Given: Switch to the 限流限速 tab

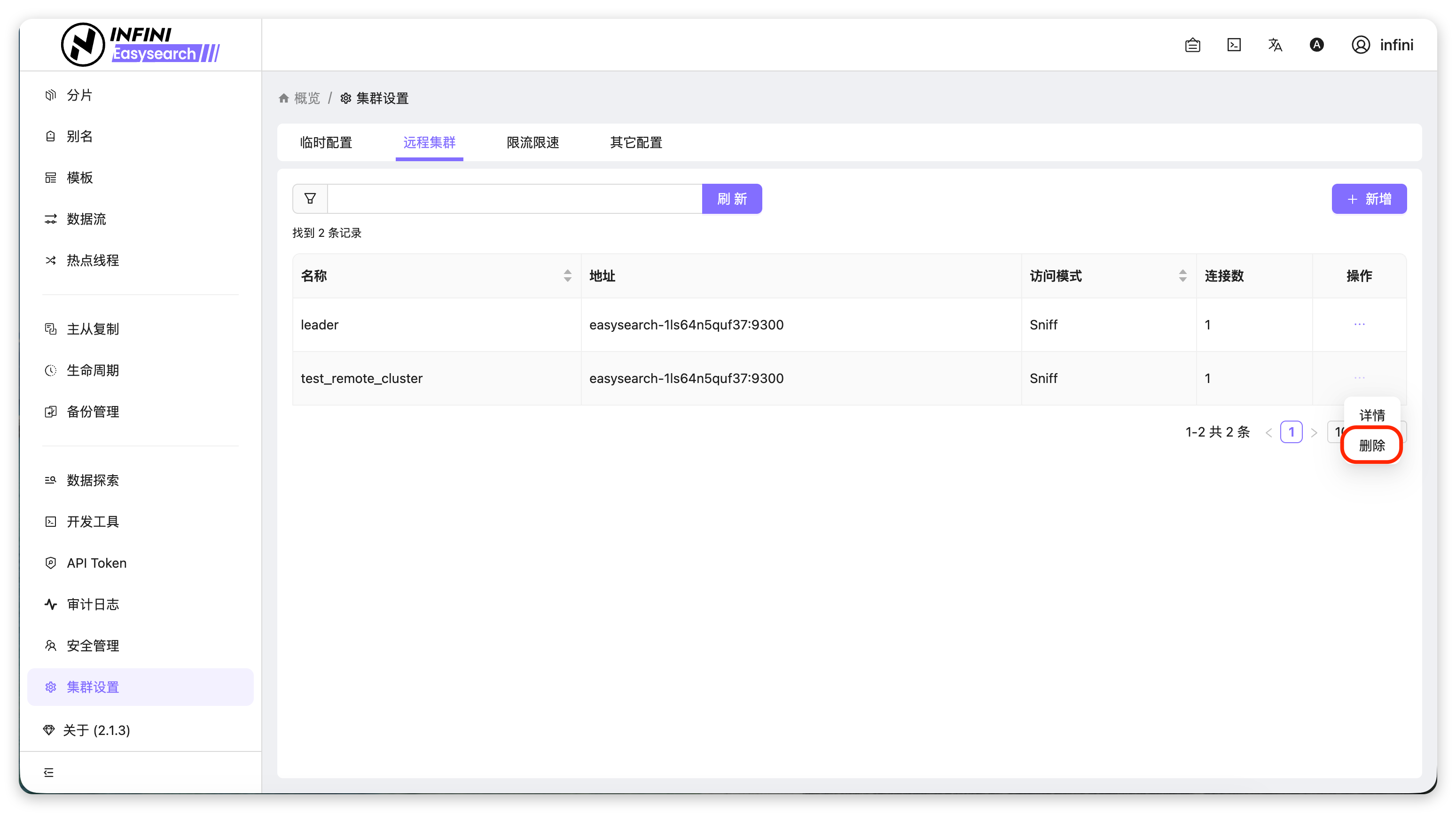Looking at the screenshot, I should (x=532, y=142).
